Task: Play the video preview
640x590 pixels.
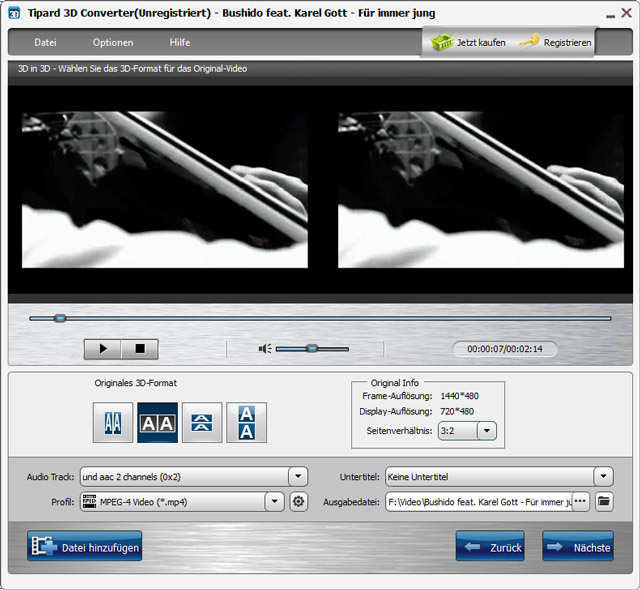Action: click(103, 349)
